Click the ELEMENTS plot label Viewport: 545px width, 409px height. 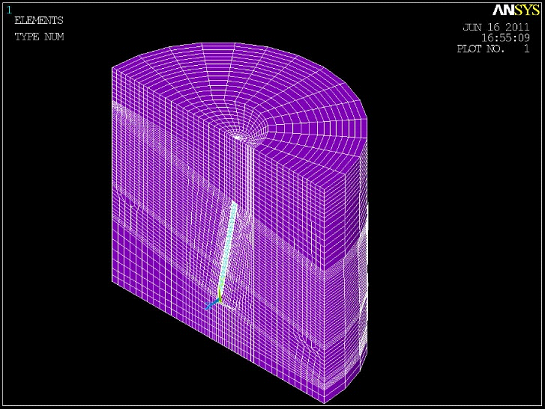click(39, 20)
